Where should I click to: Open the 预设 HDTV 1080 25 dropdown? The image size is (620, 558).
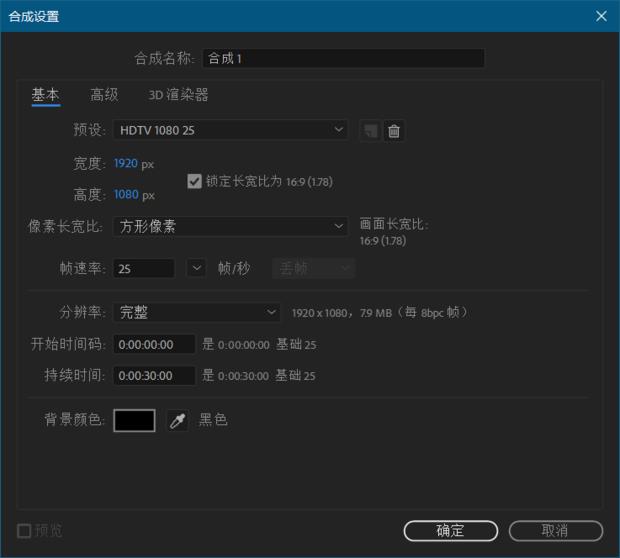pos(231,130)
